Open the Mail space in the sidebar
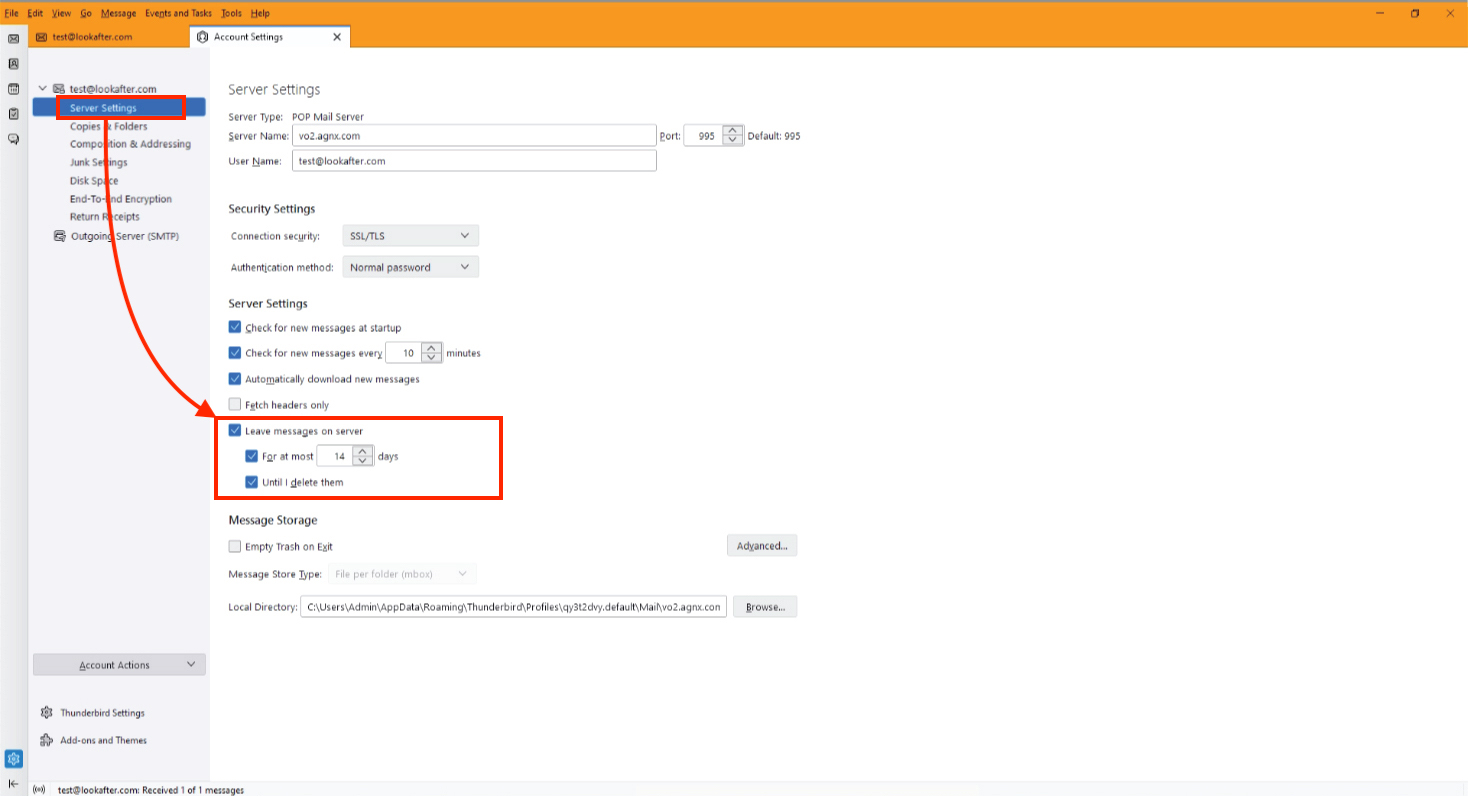Screen dimensions: 1468x796 14,38
